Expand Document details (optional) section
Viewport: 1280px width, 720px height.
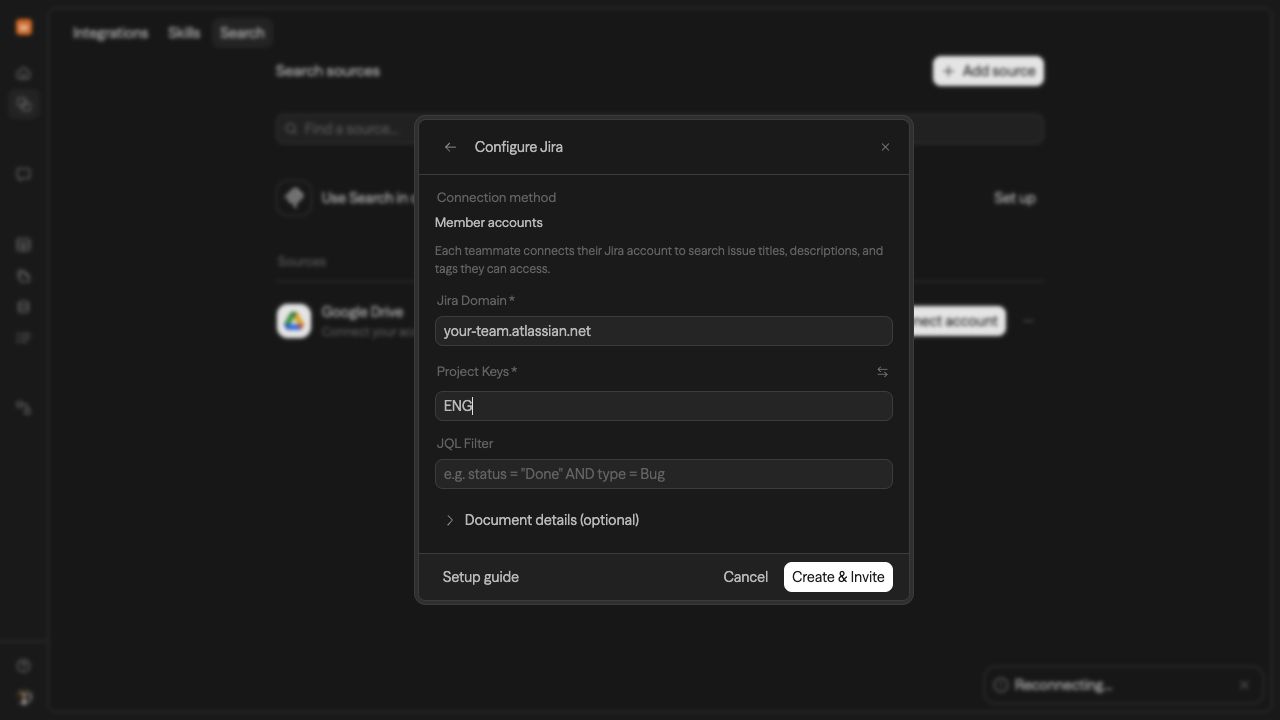(x=541, y=520)
